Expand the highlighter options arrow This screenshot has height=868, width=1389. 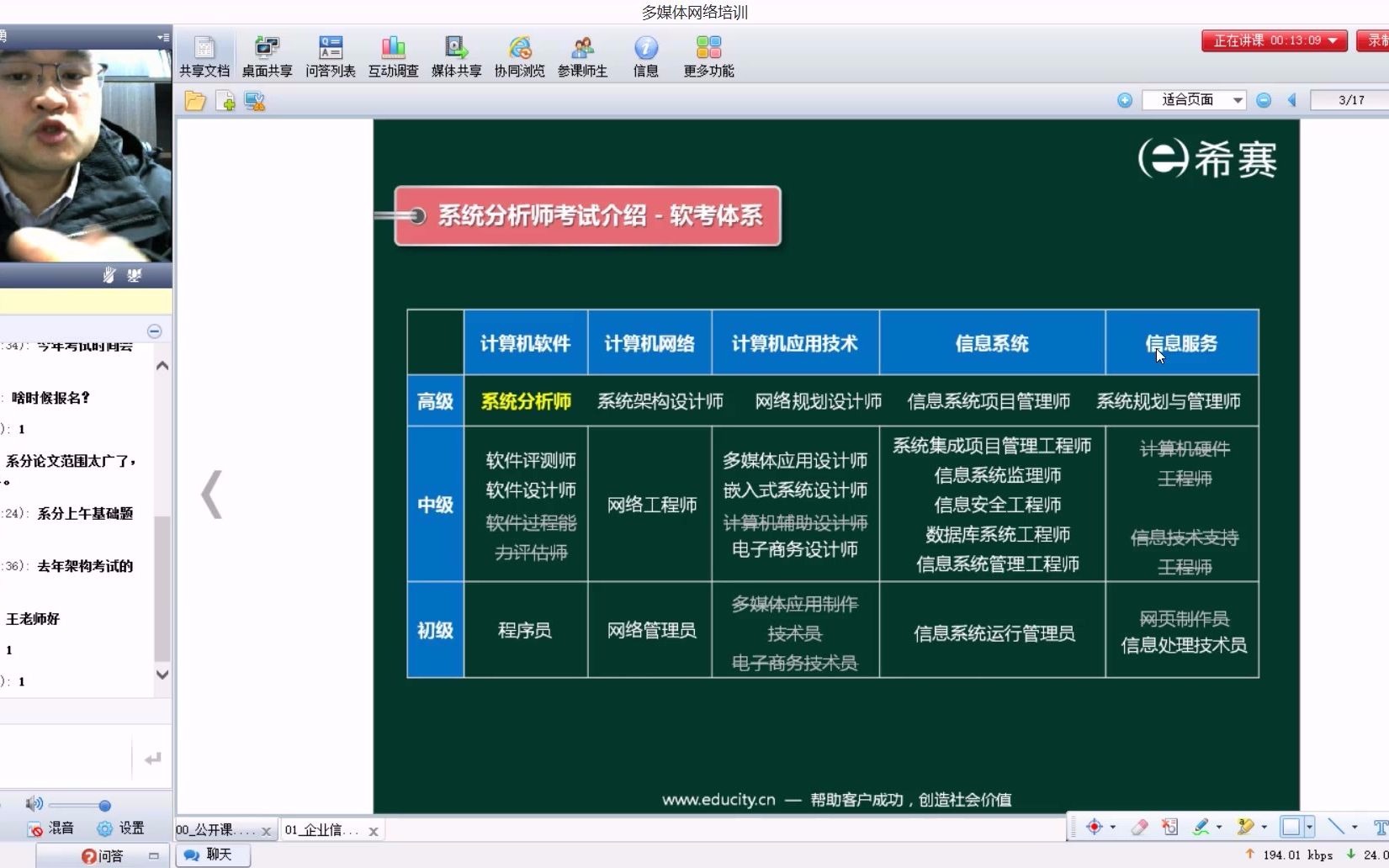pos(1264,828)
